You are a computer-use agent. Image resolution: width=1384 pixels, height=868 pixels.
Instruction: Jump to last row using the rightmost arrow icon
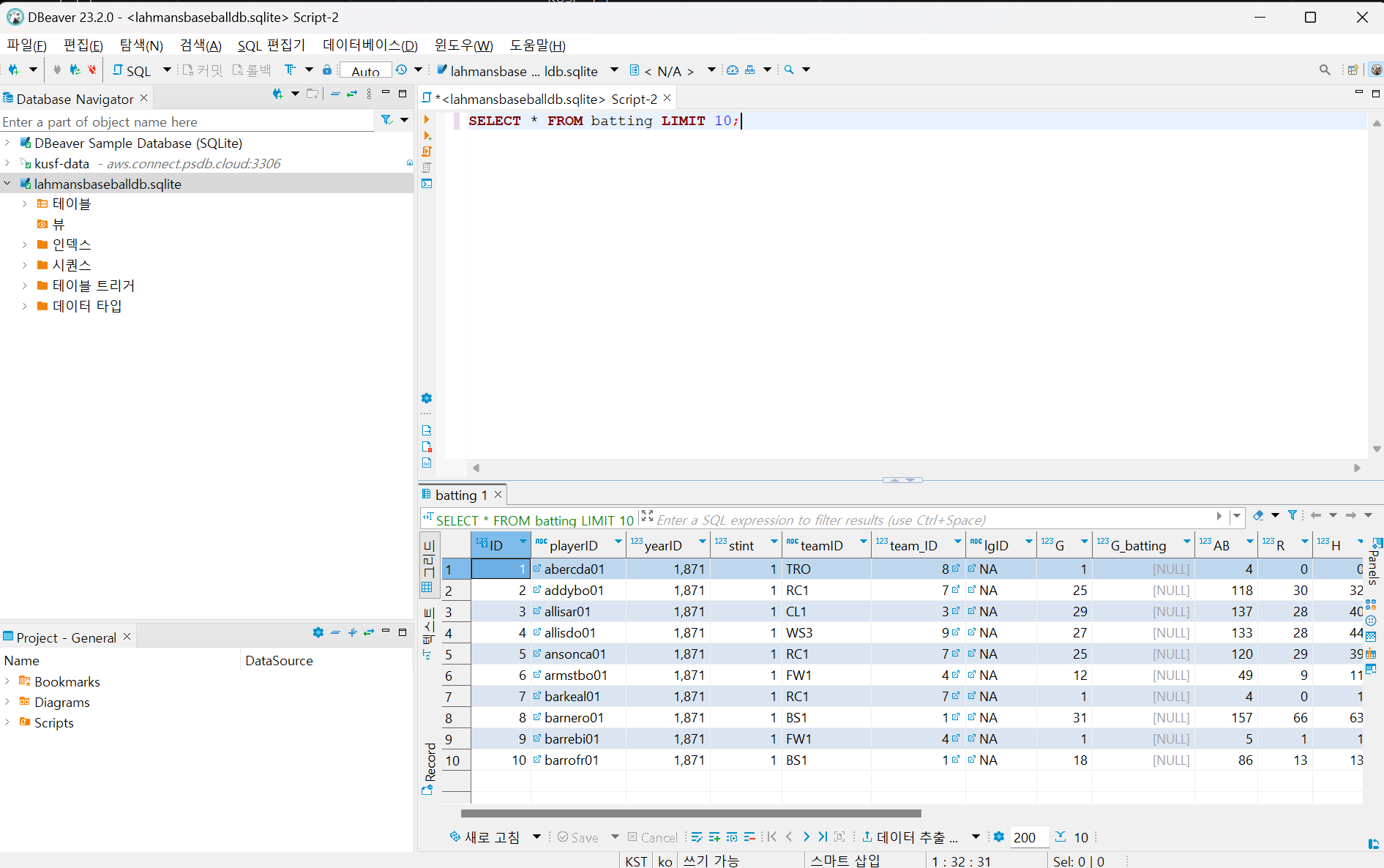(x=822, y=837)
